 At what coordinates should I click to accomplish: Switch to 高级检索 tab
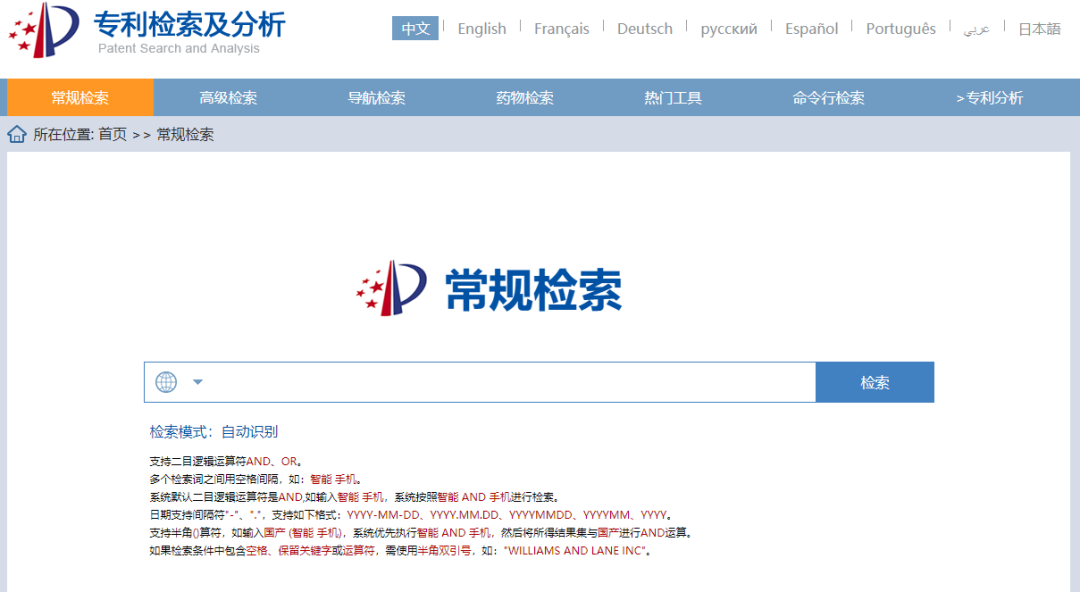pos(228,98)
